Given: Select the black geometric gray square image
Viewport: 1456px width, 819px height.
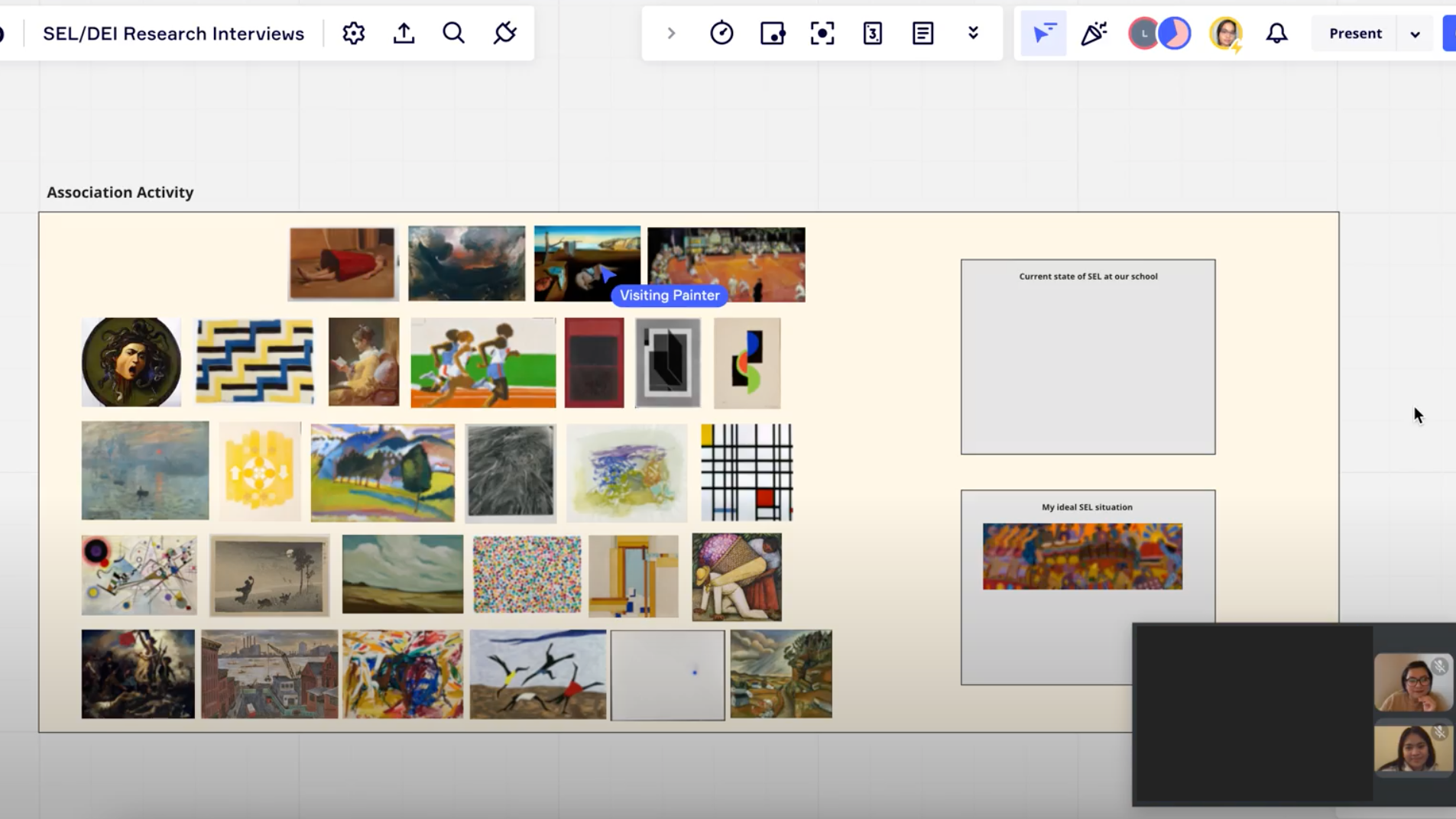Looking at the screenshot, I should click(668, 363).
